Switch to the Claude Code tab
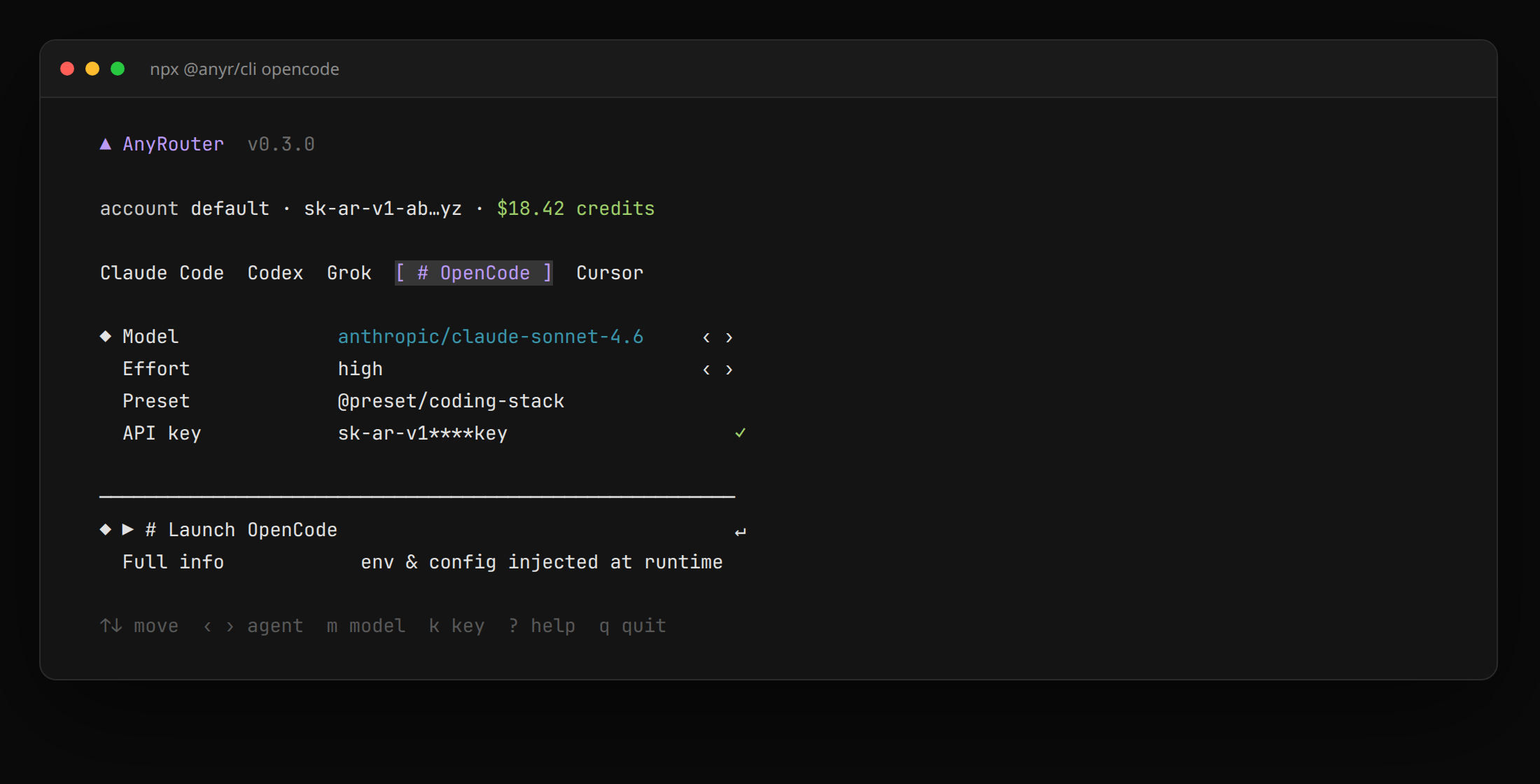 point(162,273)
